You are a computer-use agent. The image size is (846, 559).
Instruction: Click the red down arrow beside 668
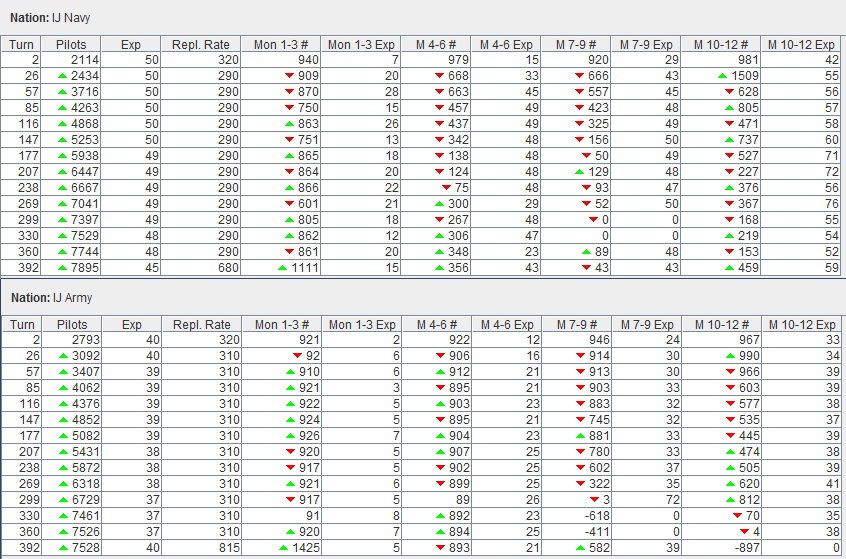(x=440, y=76)
